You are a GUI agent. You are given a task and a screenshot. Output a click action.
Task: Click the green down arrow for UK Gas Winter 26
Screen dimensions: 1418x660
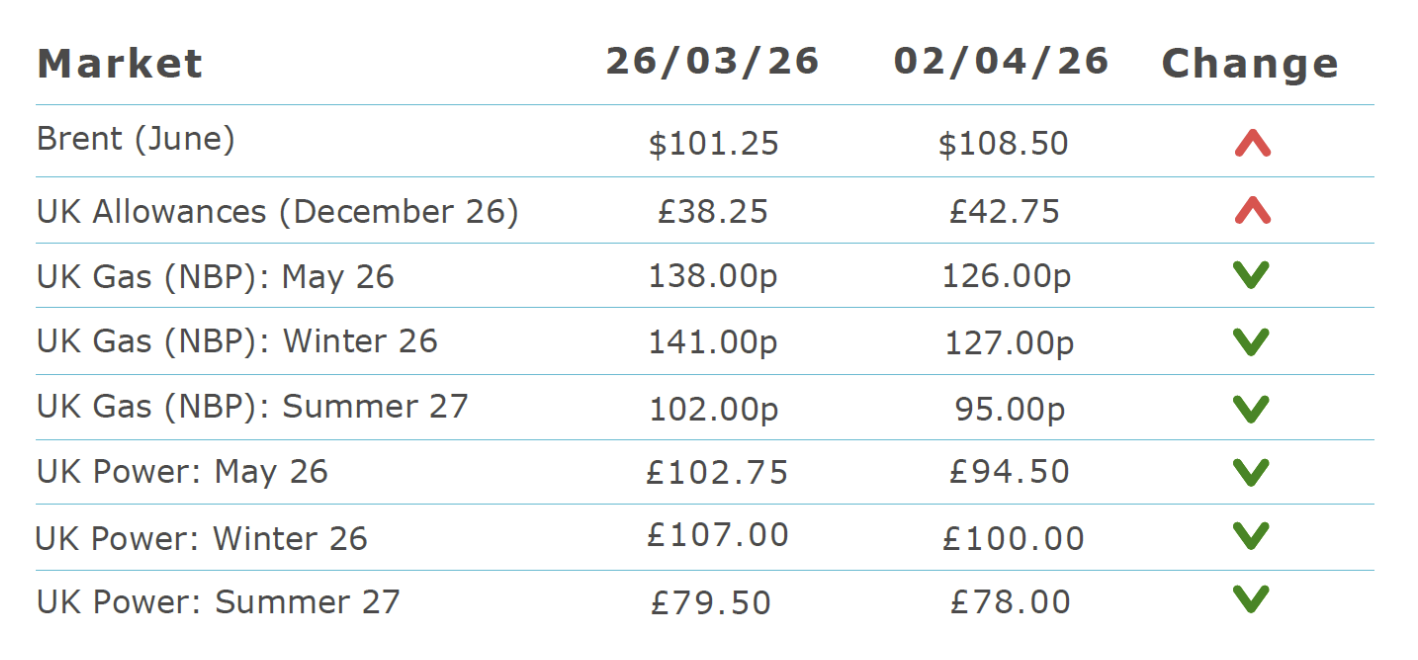tap(1251, 342)
